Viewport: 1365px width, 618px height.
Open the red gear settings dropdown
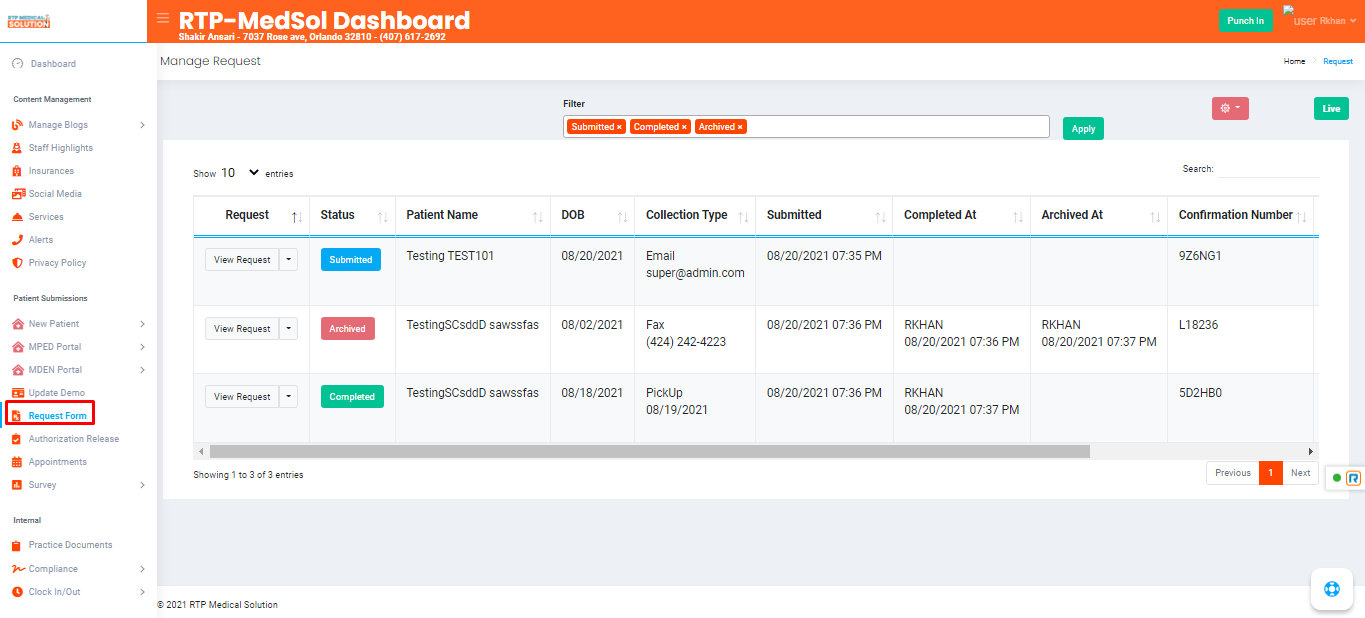1230,108
